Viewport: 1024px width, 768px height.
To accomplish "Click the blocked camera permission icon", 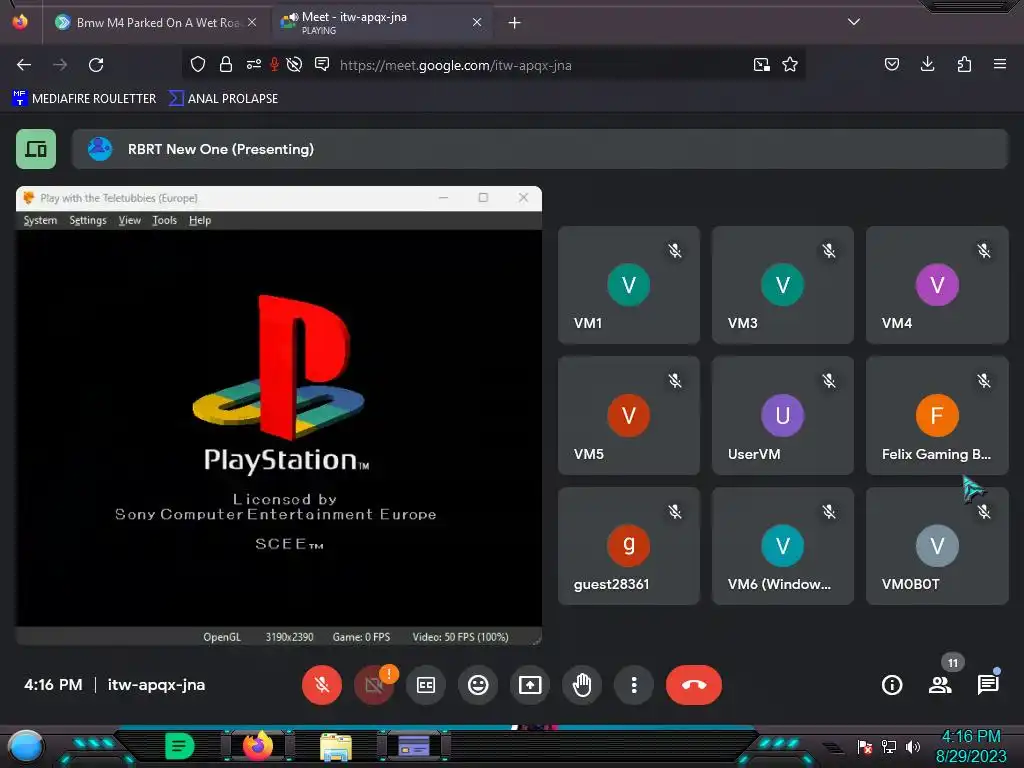I will coord(295,64).
